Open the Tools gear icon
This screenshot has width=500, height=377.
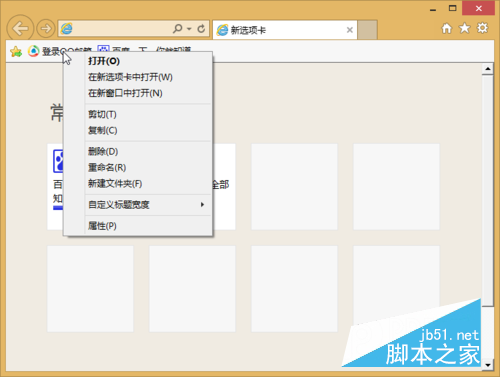(x=482, y=28)
